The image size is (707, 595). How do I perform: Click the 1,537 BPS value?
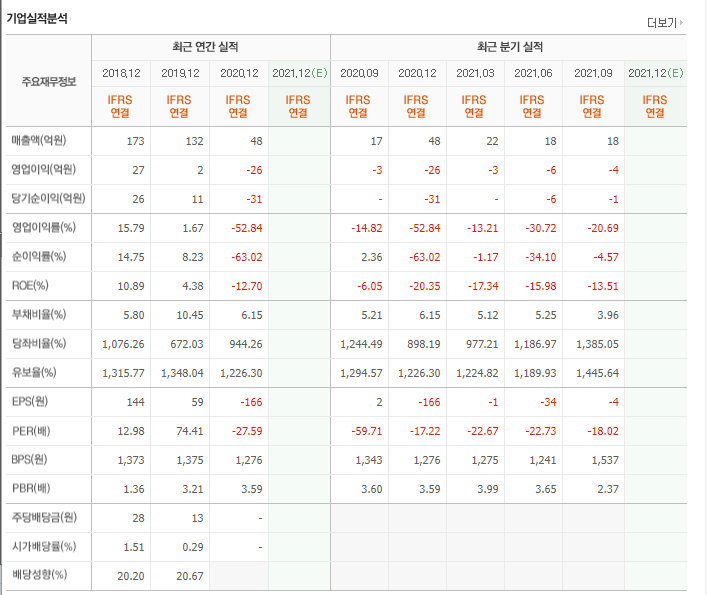click(x=605, y=460)
